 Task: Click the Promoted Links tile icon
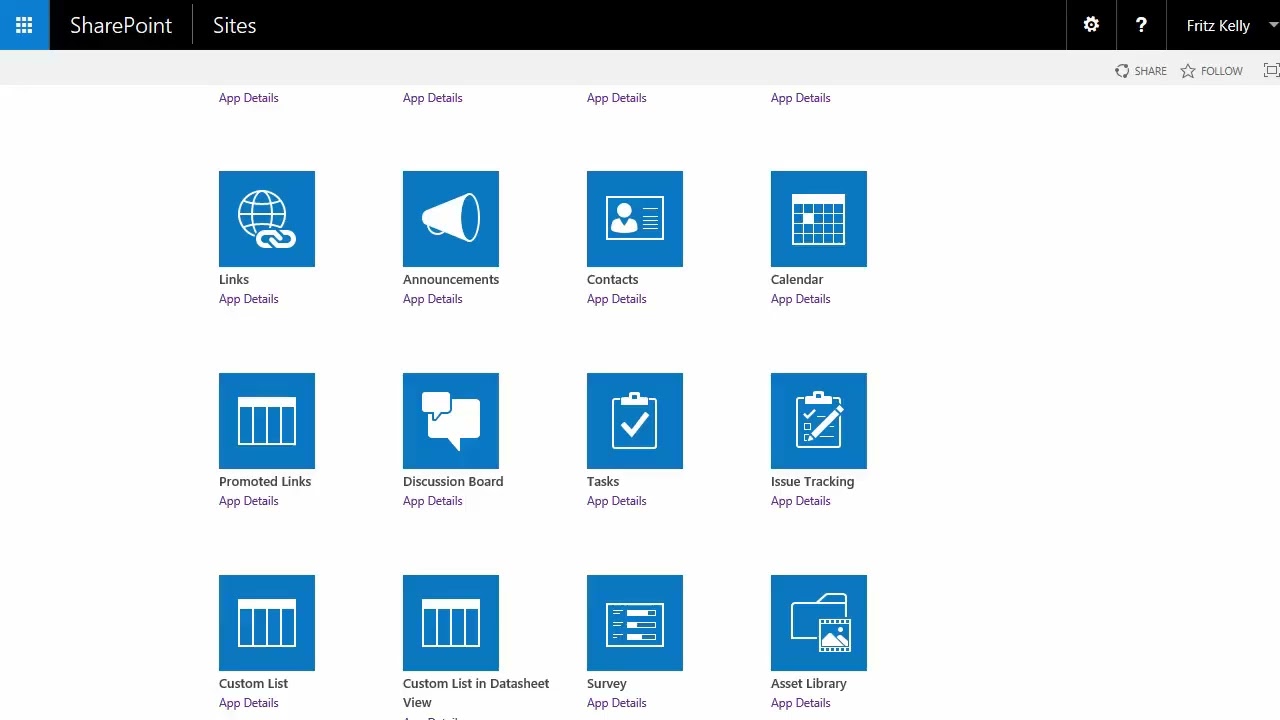point(267,421)
